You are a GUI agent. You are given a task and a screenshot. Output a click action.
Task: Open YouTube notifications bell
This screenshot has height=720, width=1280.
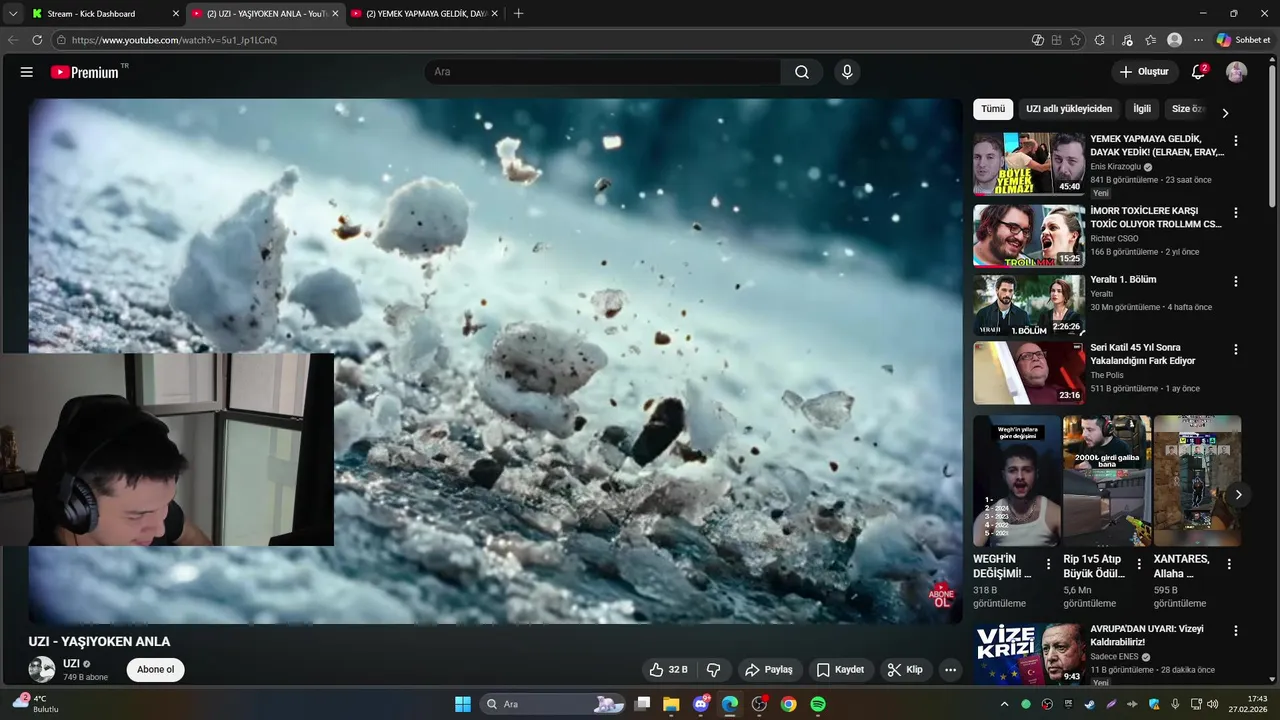pyautogui.click(x=1198, y=72)
